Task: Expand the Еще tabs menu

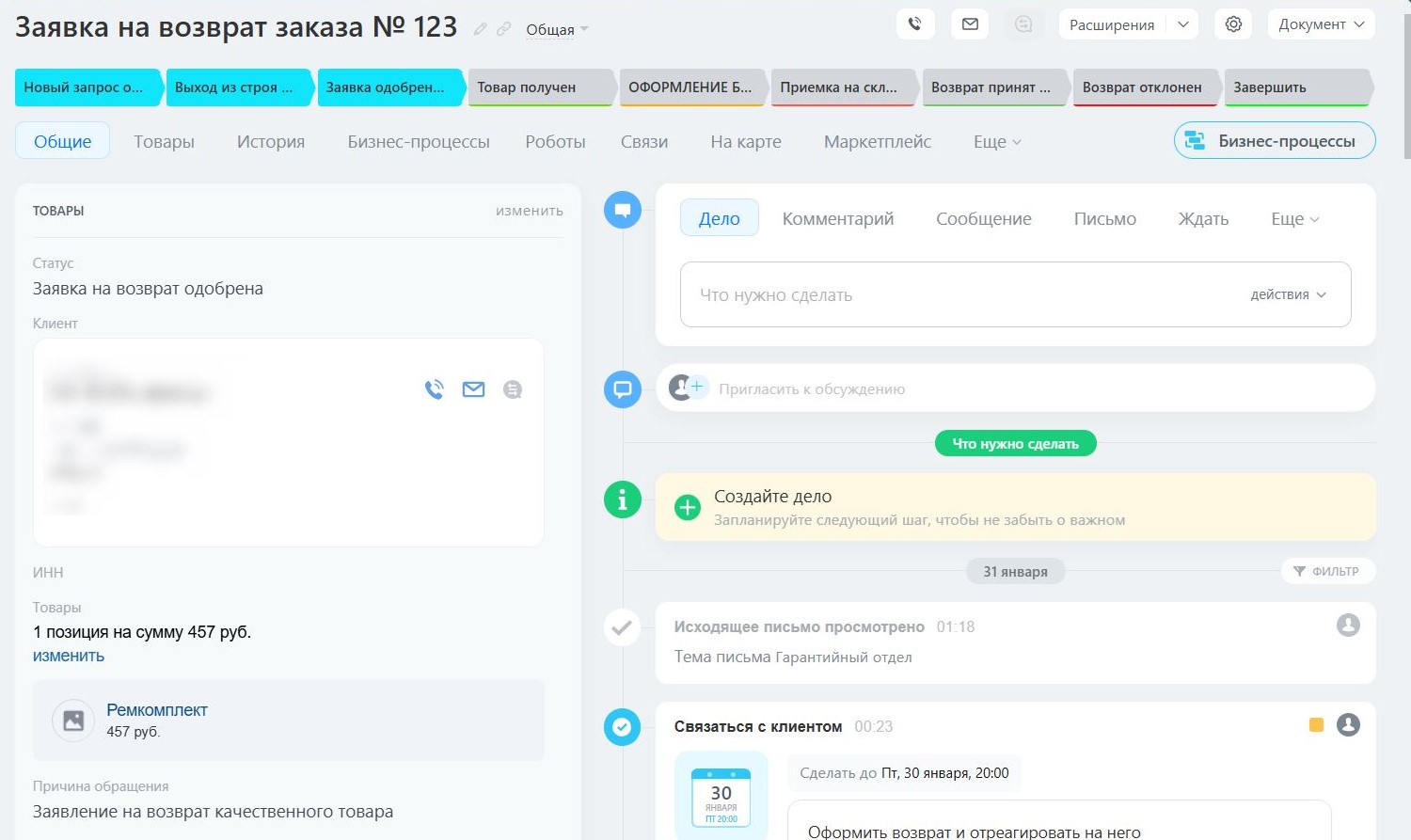Action: click(x=997, y=142)
